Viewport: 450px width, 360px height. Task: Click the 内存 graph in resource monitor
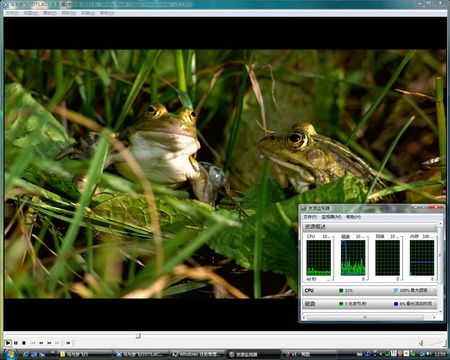click(422, 258)
